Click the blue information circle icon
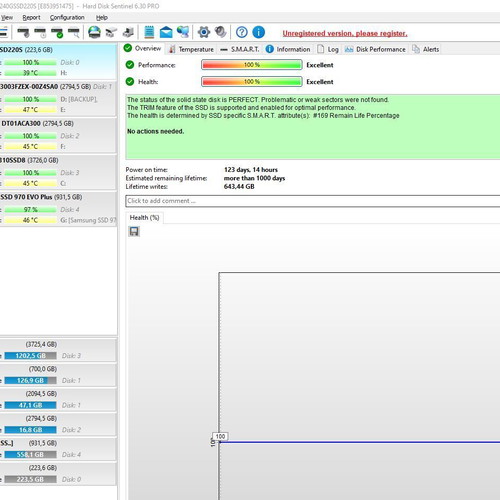This screenshot has width=500, height=500. click(258, 32)
